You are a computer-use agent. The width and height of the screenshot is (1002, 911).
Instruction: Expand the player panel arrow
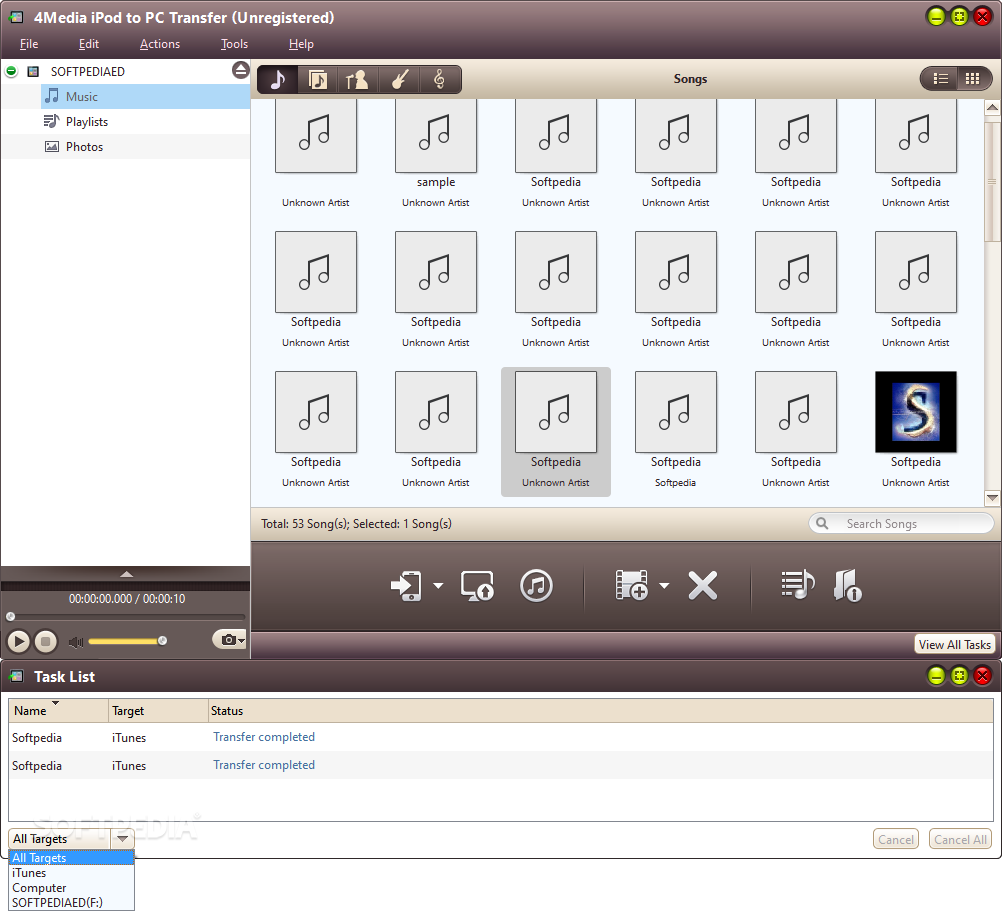tap(127, 574)
